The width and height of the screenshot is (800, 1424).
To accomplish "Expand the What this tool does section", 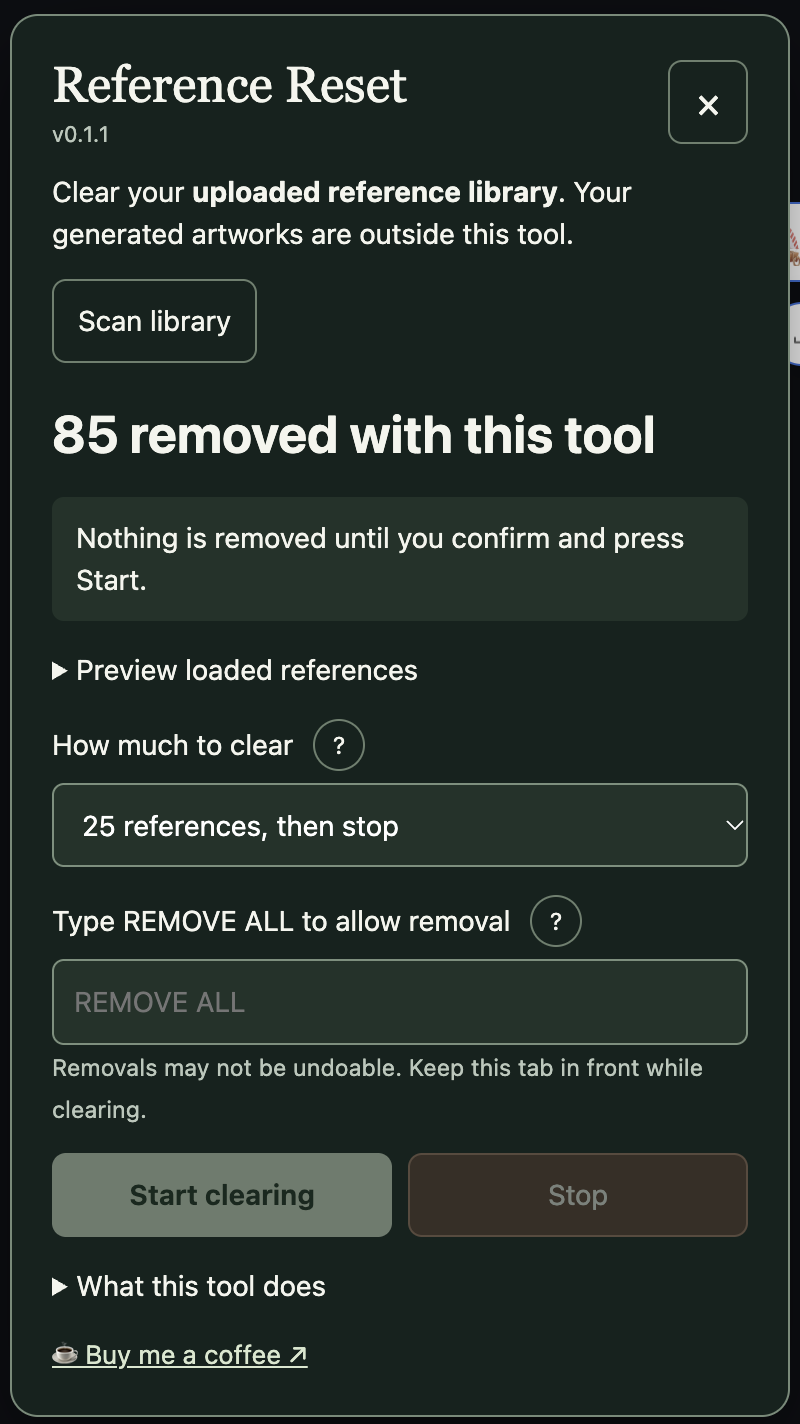I will coord(189,1286).
